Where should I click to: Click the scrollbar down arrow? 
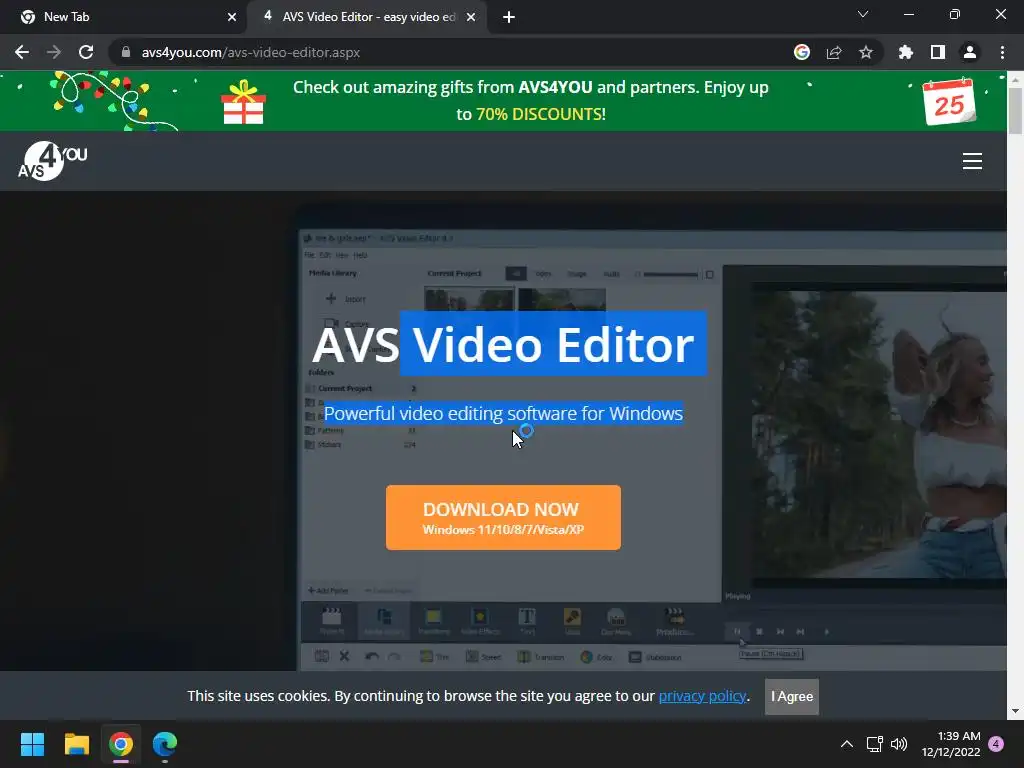point(1015,711)
